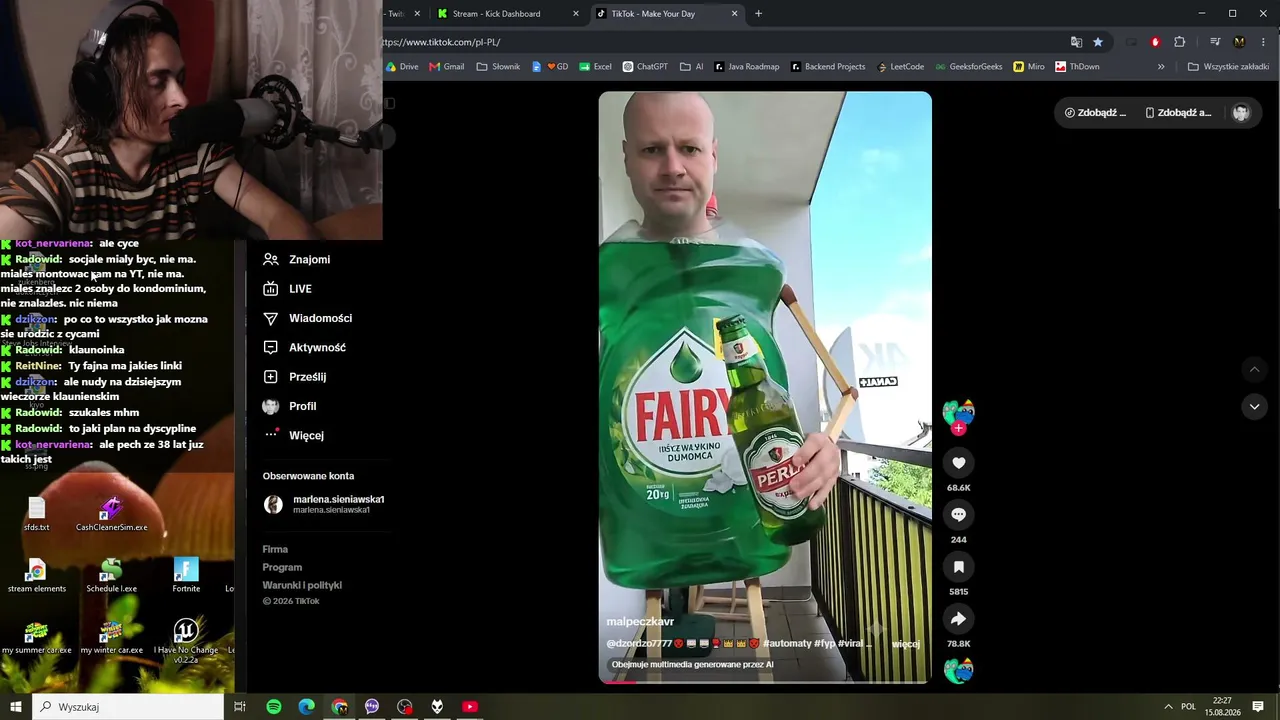
Task: Open Task View on the taskbar
Action: (240, 707)
